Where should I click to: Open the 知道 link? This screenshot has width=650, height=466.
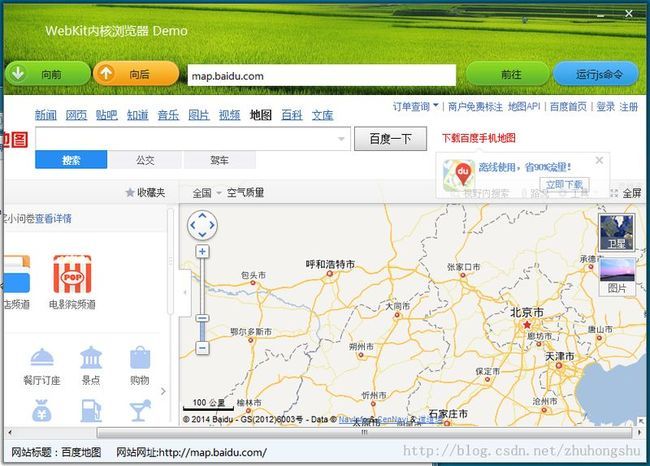click(138, 115)
